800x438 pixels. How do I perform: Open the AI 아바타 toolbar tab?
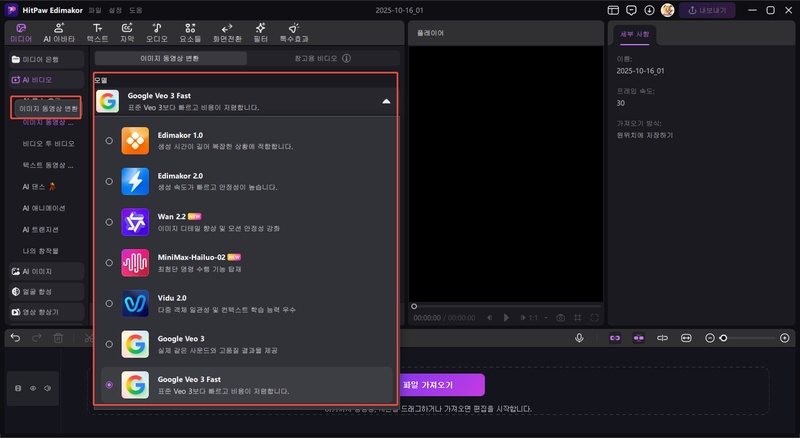pyautogui.click(x=59, y=32)
